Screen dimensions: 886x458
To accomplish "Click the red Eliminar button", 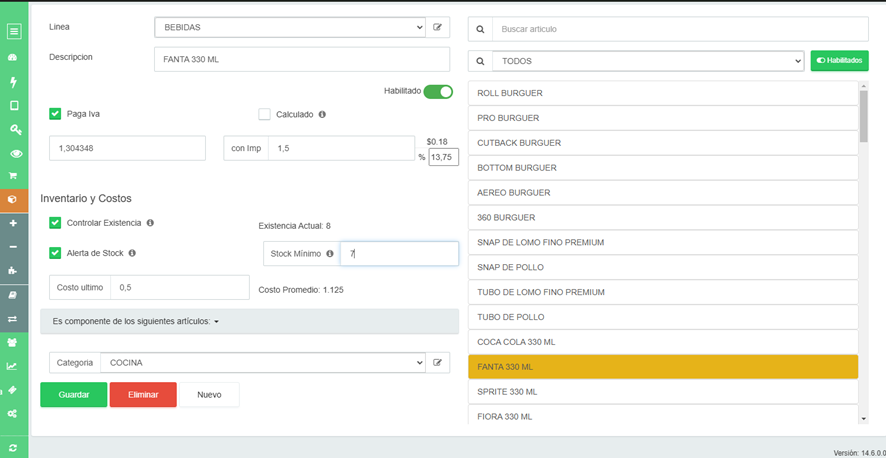I will pos(143,395).
